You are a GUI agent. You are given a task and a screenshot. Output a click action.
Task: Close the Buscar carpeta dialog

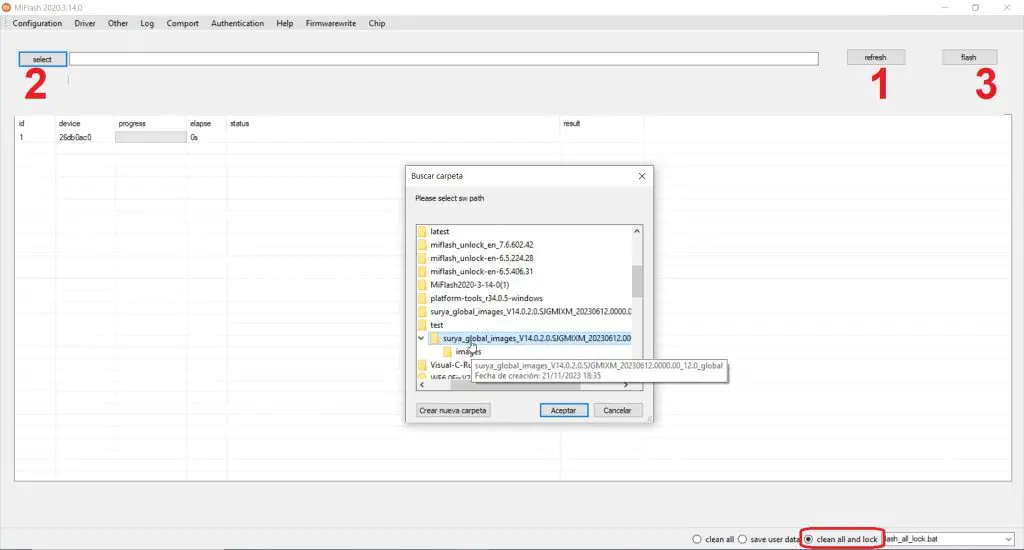(x=641, y=176)
